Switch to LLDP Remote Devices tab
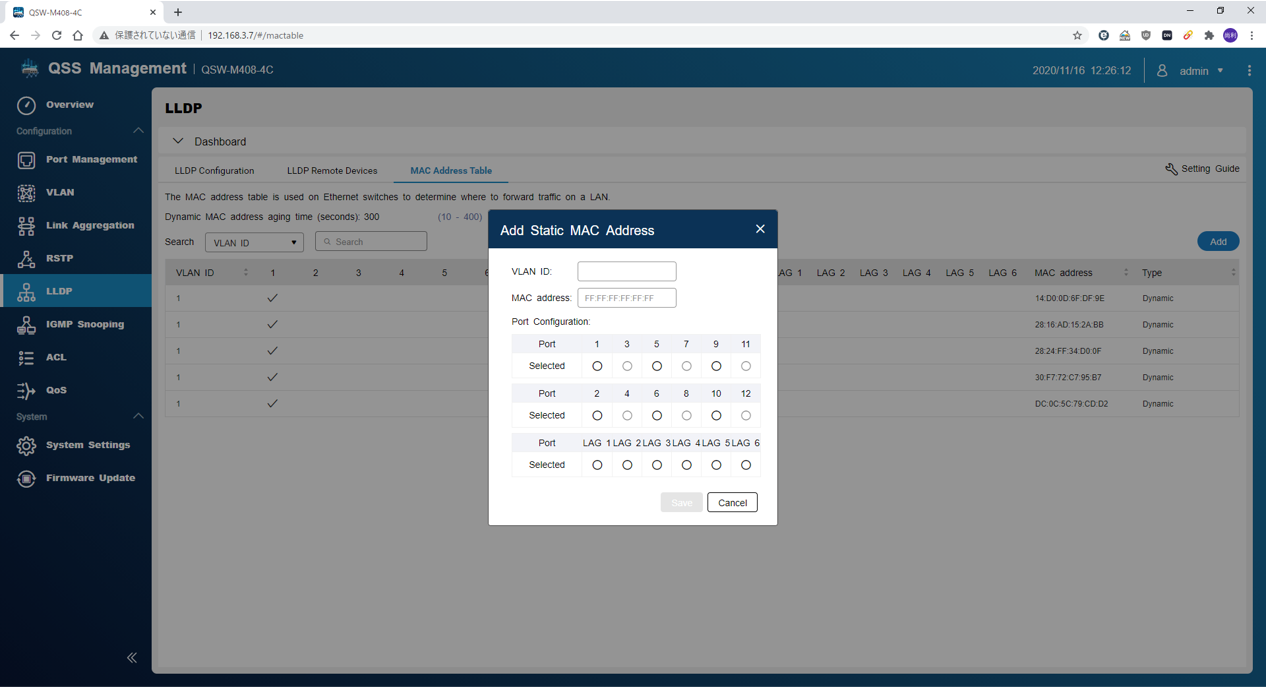This screenshot has width=1266, height=687. (x=332, y=171)
